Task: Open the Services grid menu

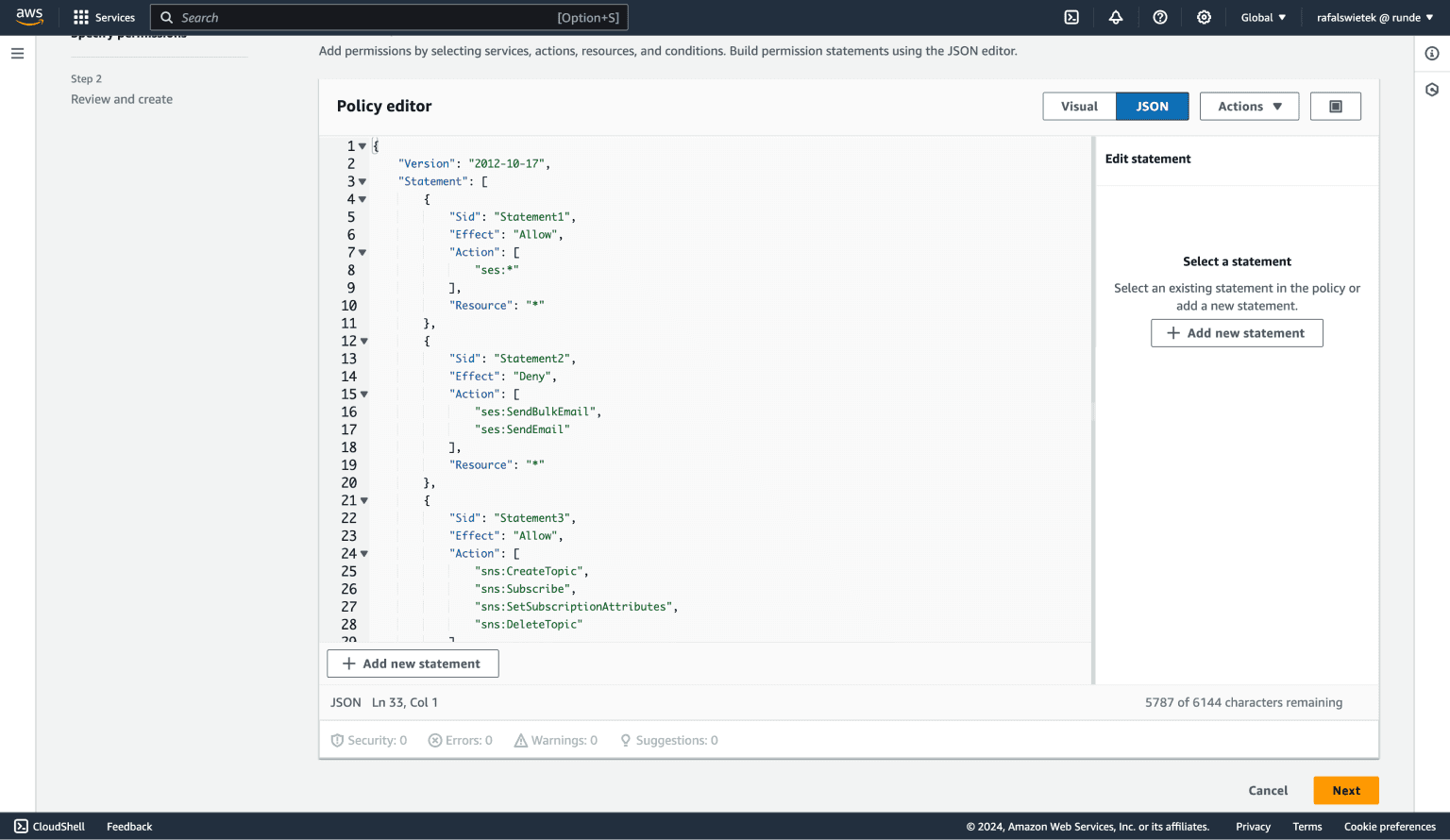Action: click(104, 17)
